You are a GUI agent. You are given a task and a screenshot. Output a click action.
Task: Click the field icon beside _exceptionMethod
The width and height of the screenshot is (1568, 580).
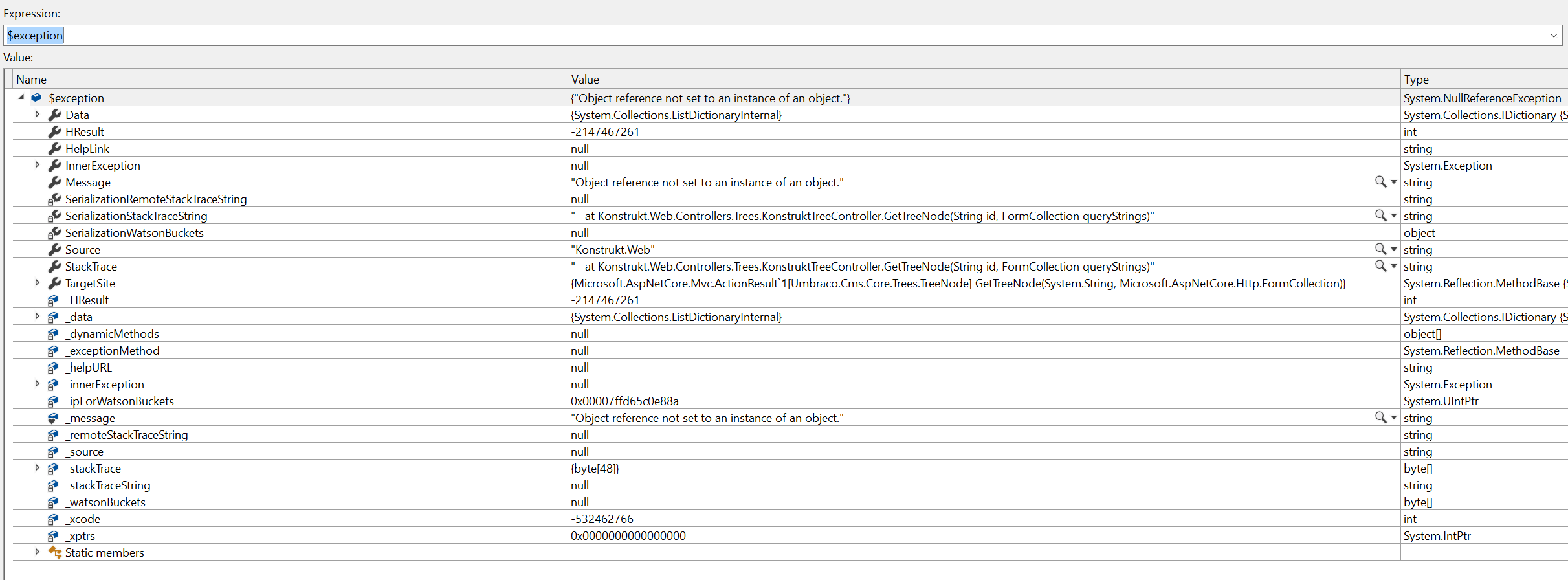click(x=54, y=351)
